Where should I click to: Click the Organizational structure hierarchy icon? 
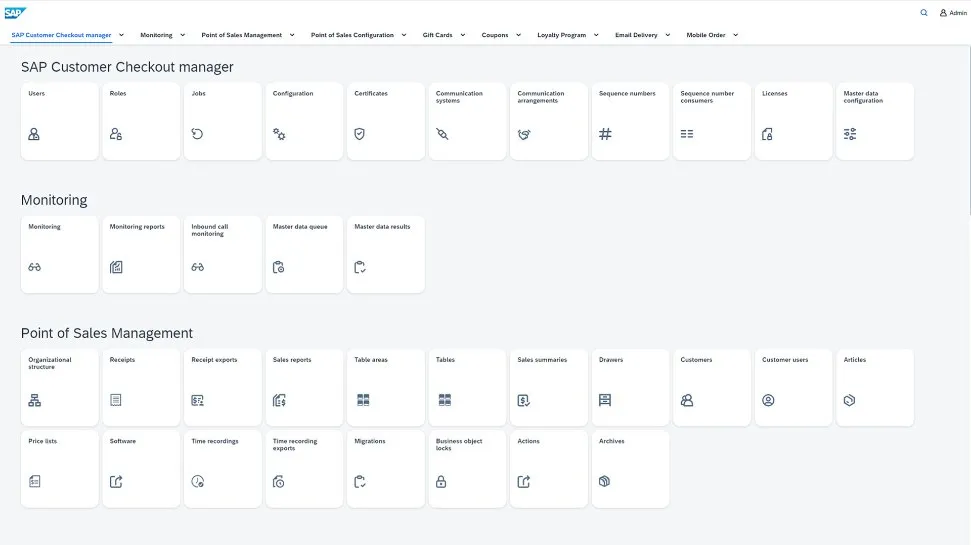35,400
